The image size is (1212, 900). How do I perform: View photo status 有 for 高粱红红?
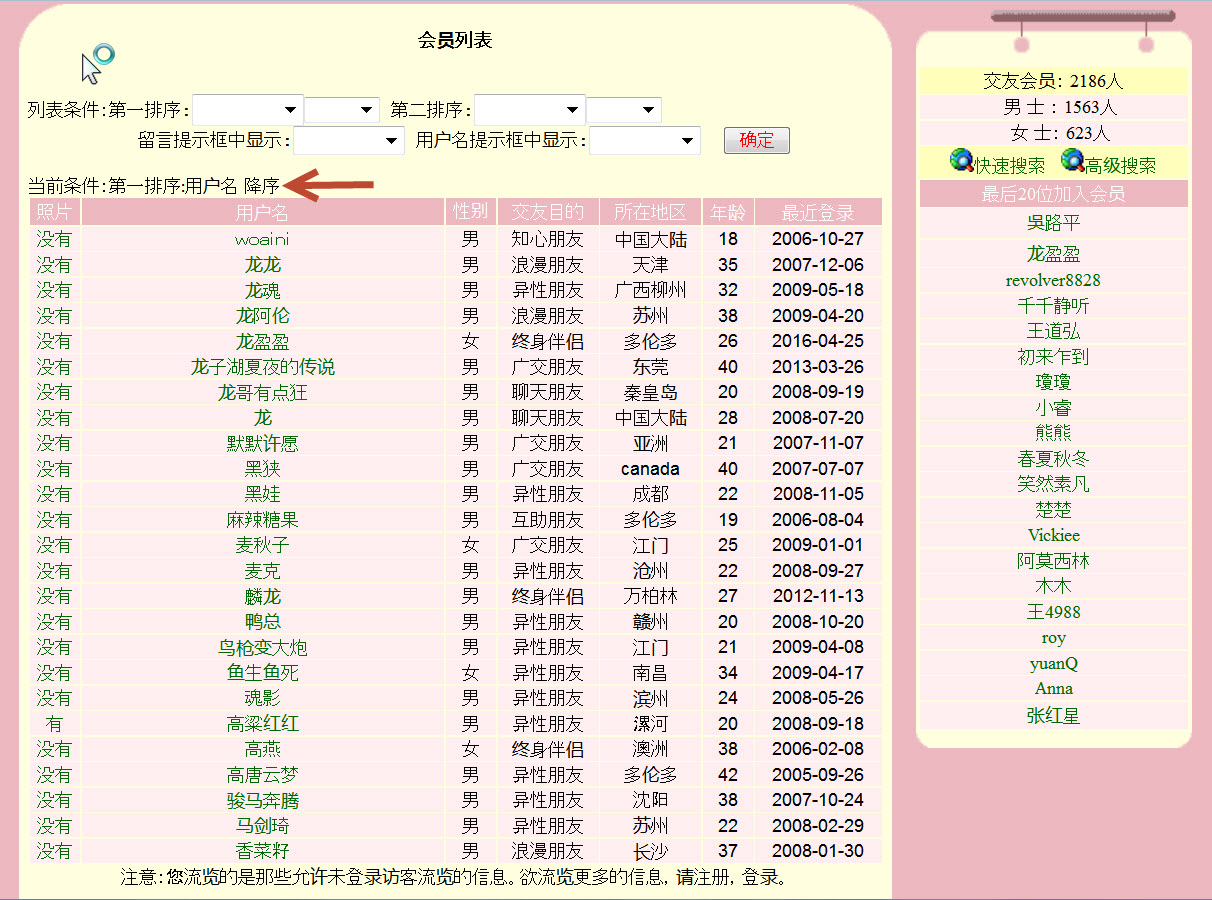54,724
